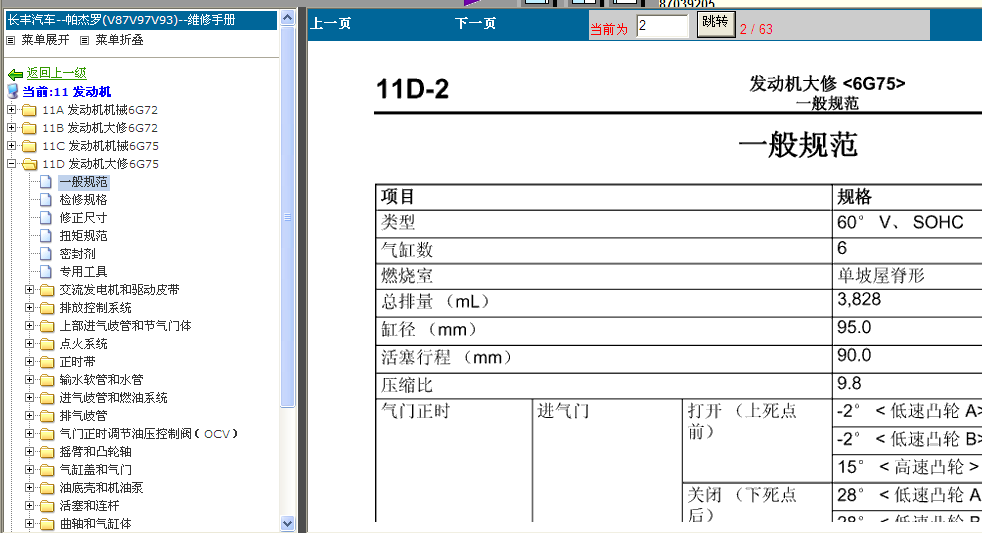Expand the 11A 发动机机械6G72 node

click(11, 110)
